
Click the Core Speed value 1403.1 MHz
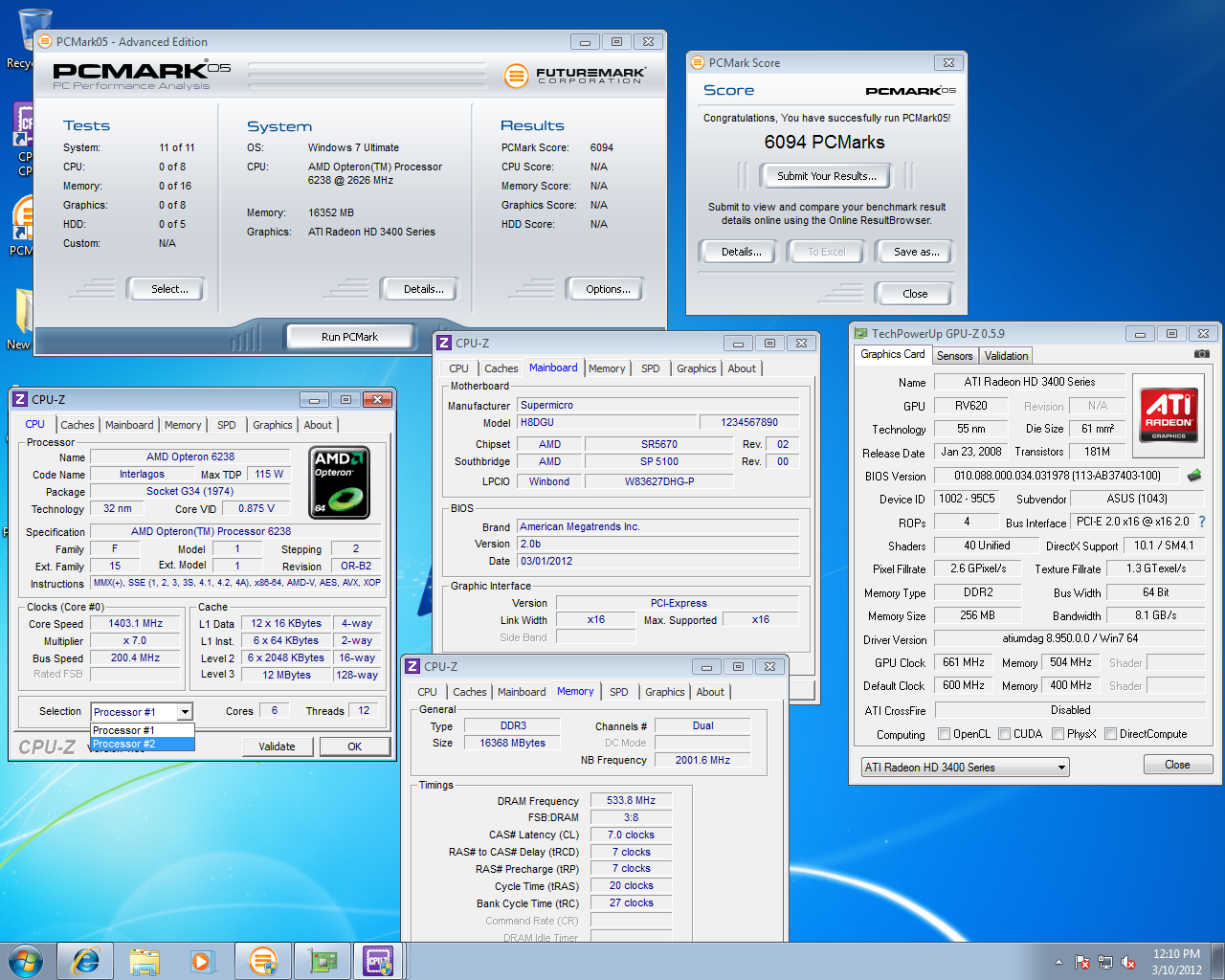136,623
